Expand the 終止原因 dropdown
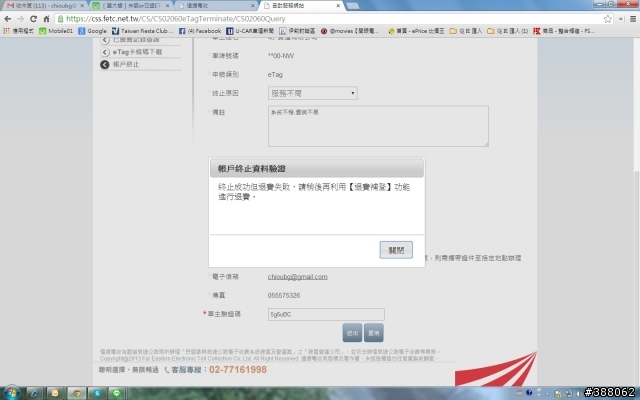 point(313,93)
